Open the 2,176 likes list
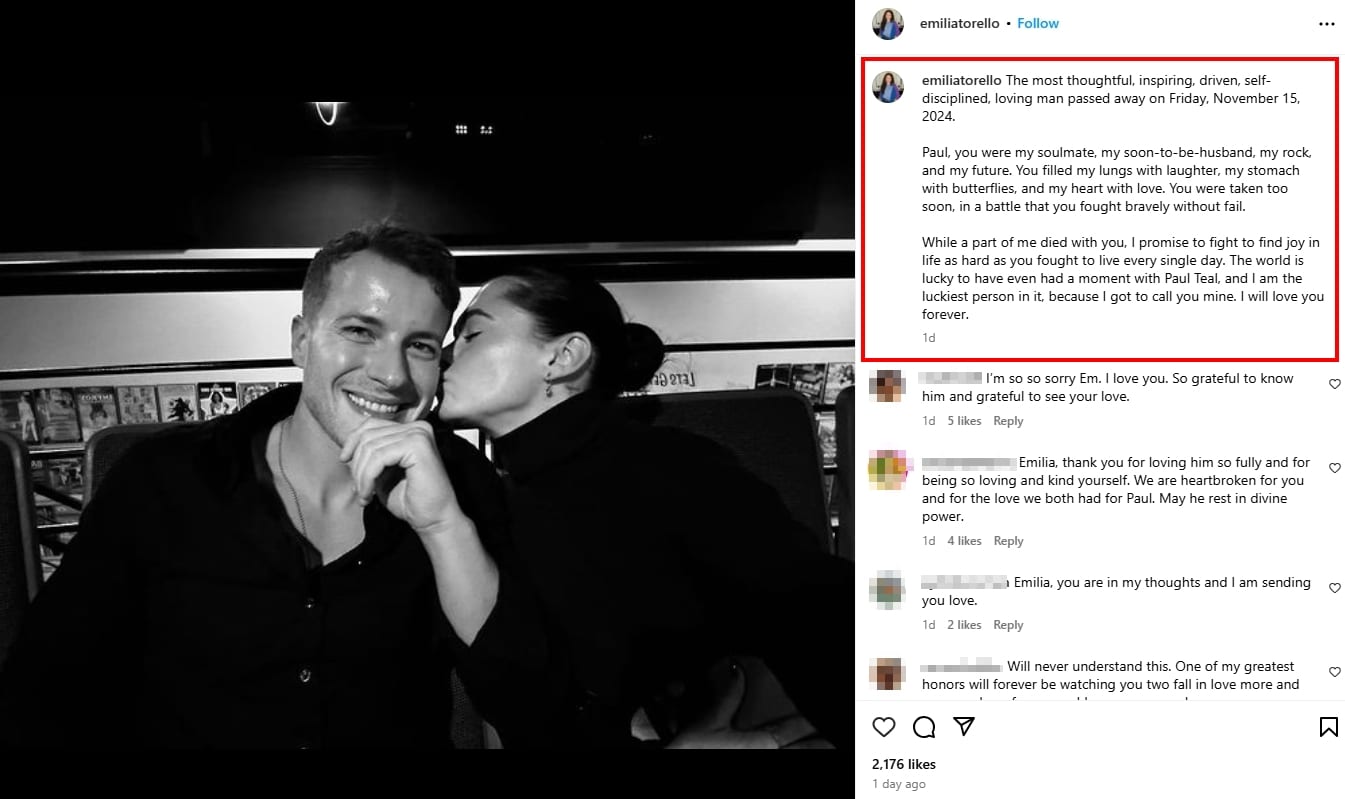The image size is (1345, 799). click(904, 764)
